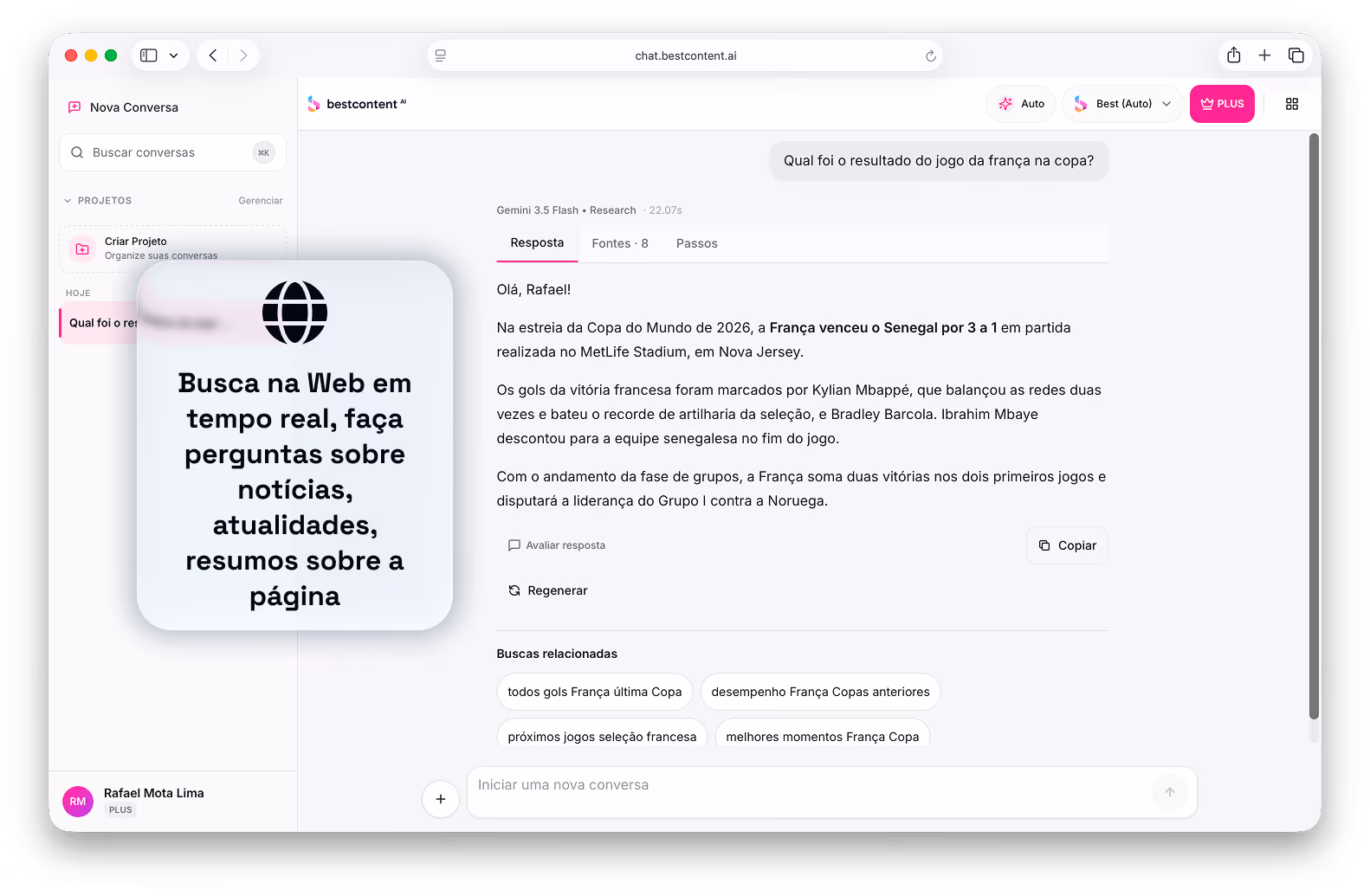Open a new browser tab with plus icon
The height and width of the screenshot is (896, 1370).
coord(1264,55)
